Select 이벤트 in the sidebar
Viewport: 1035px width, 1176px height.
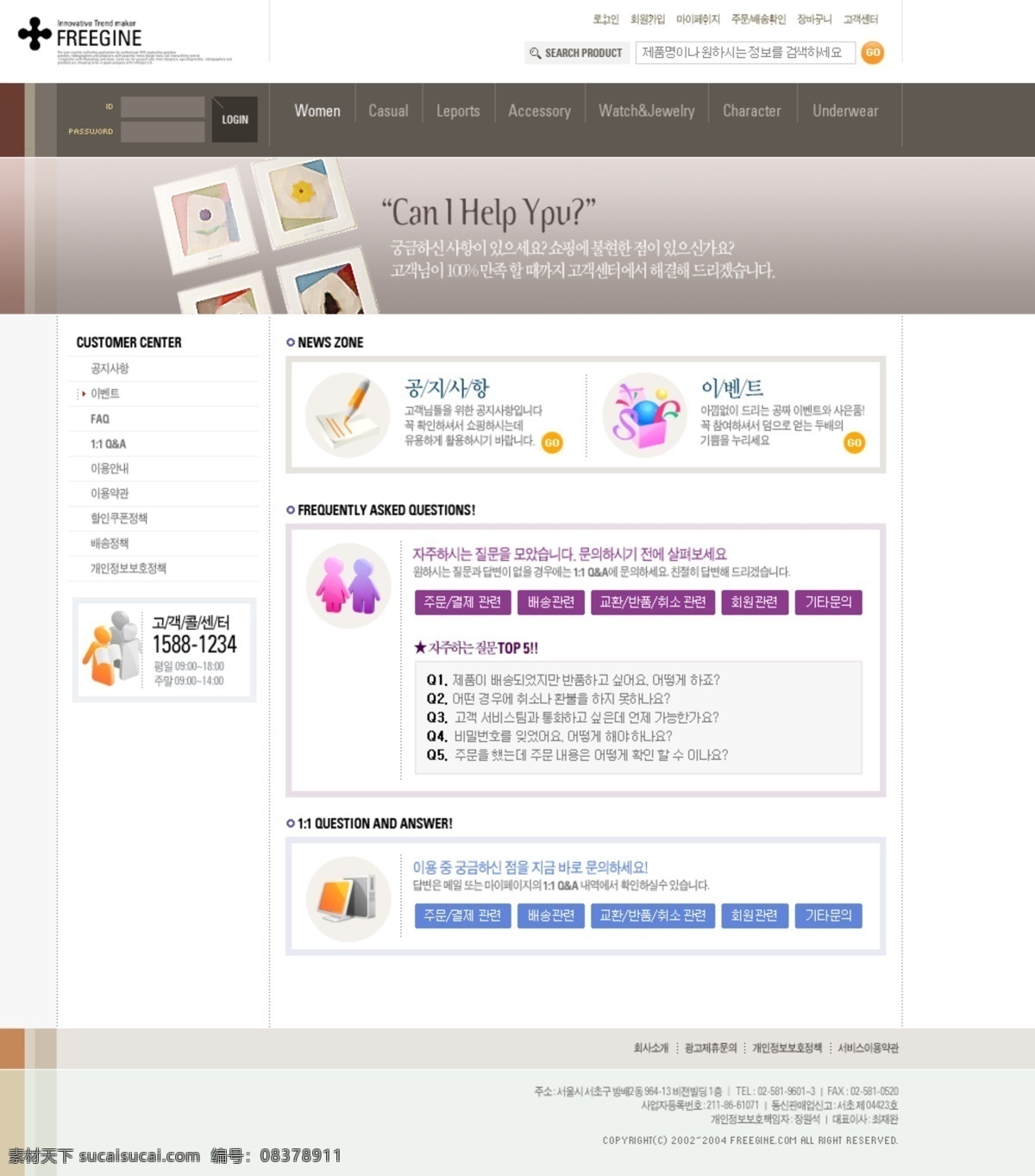(105, 393)
